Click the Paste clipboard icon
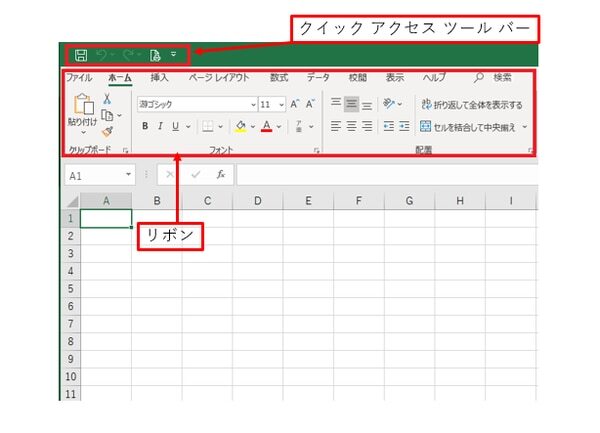The width and height of the screenshot is (600, 433). point(83,103)
